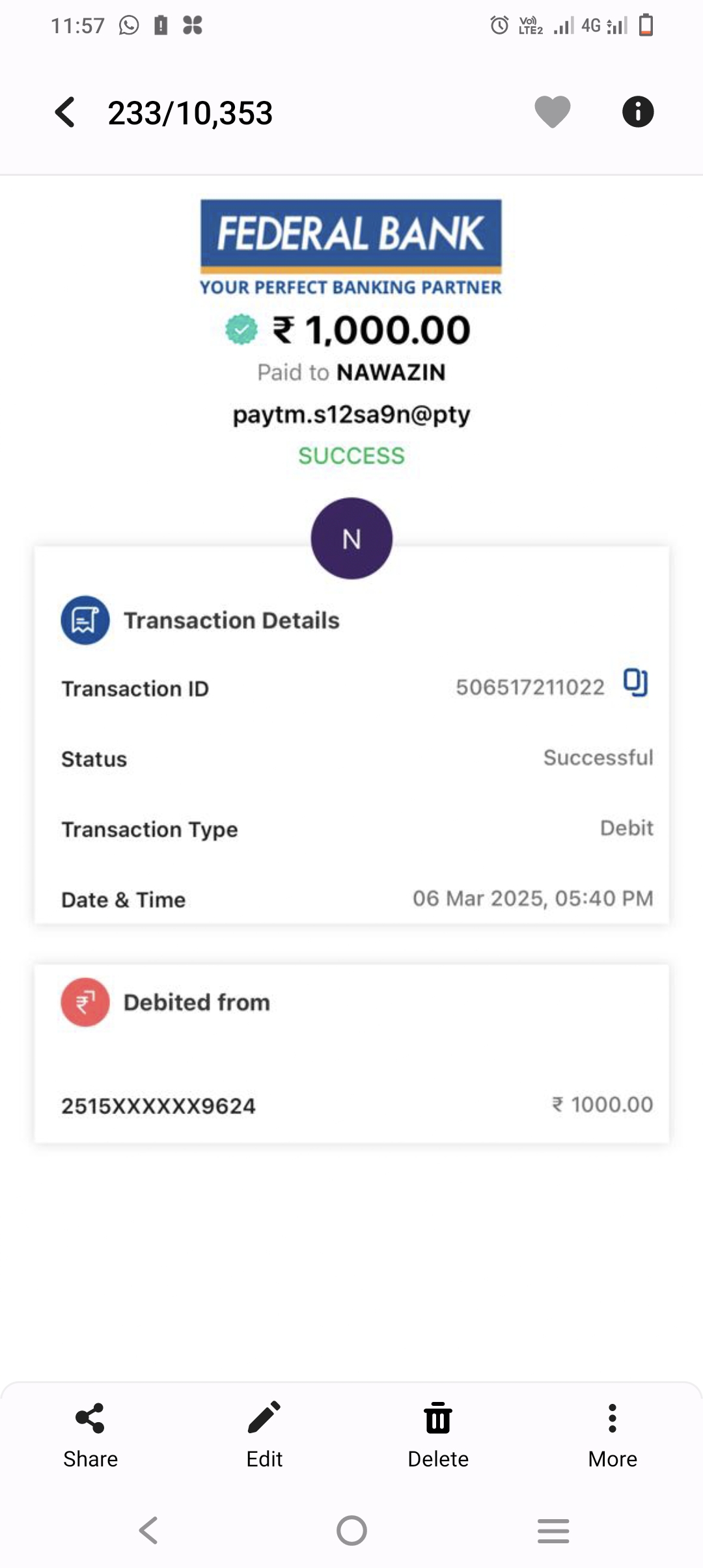Tap the Edit pencil icon
The image size is (703, 1568).
coord(264,1418)
